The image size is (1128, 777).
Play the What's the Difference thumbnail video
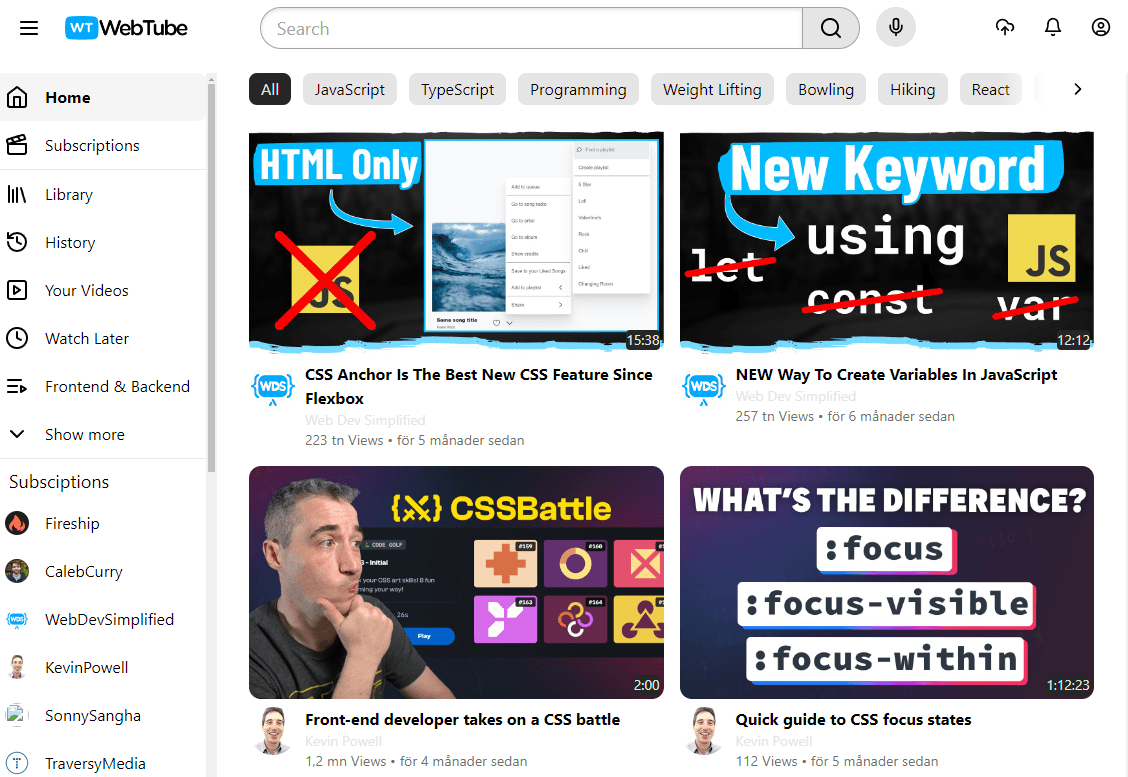887,582
